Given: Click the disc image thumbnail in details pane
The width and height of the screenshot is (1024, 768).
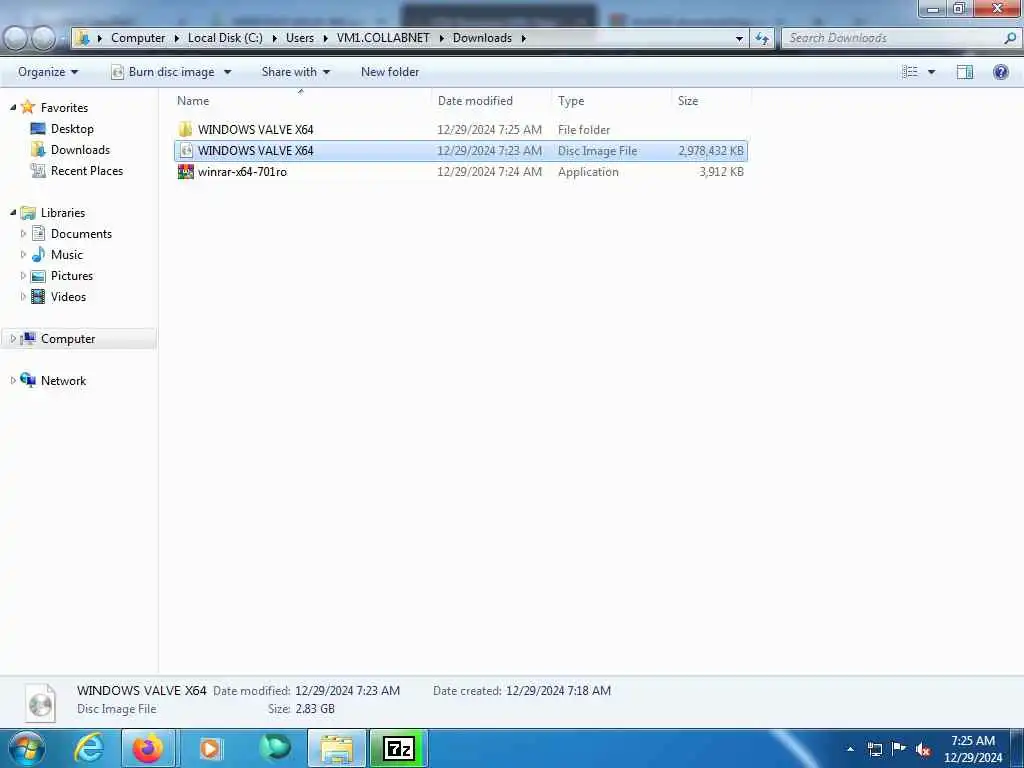Looking at the screenshot, I should click(x=40, y=702).
